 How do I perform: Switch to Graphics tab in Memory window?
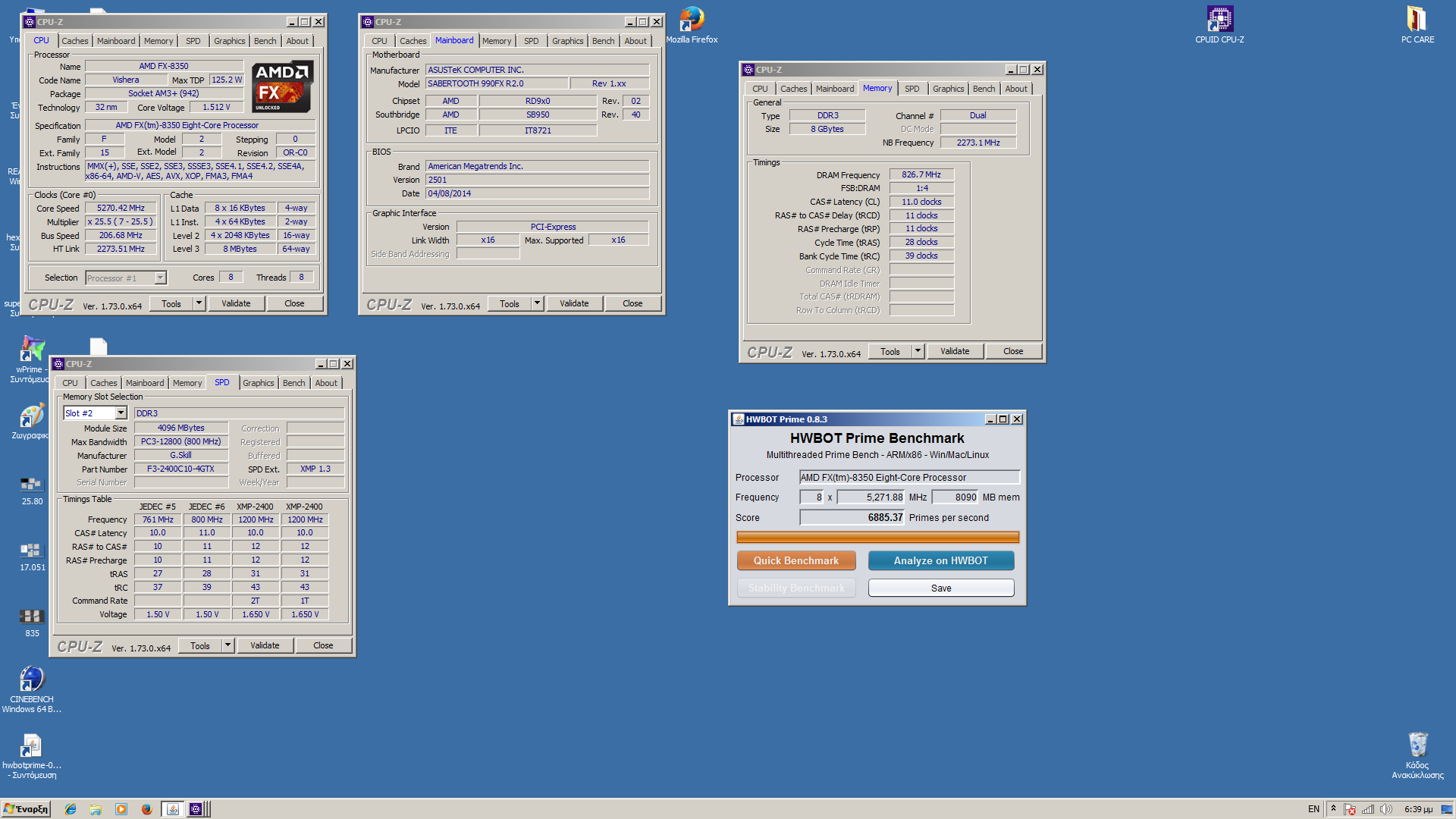pos(949,89)
